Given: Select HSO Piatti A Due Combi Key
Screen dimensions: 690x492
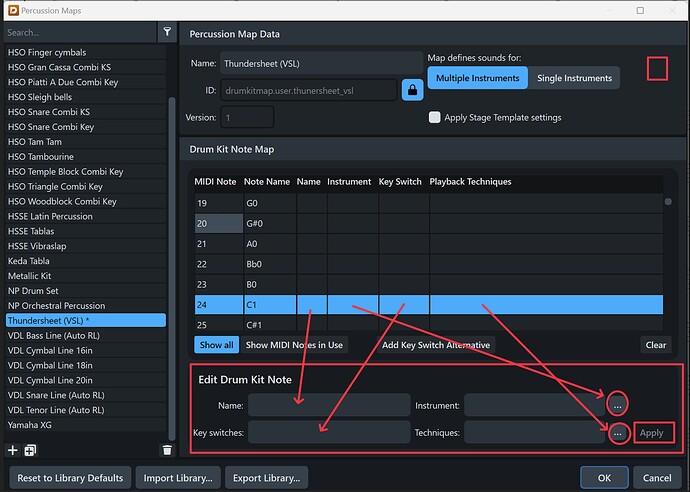Looking at the screenshot, I should pyautogui.click(x=86, y=82).
